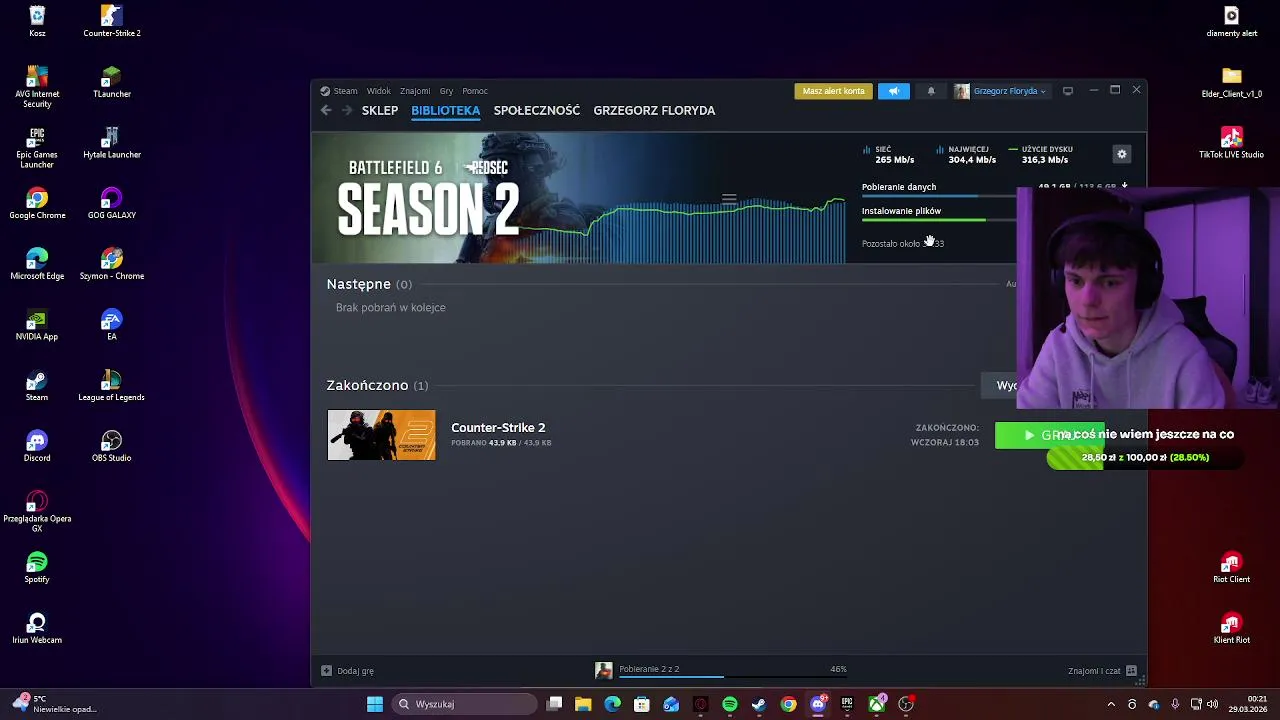Show hidden system tray icons chevron
This screenshot has height=720, width=1280.
[1111, 704]
